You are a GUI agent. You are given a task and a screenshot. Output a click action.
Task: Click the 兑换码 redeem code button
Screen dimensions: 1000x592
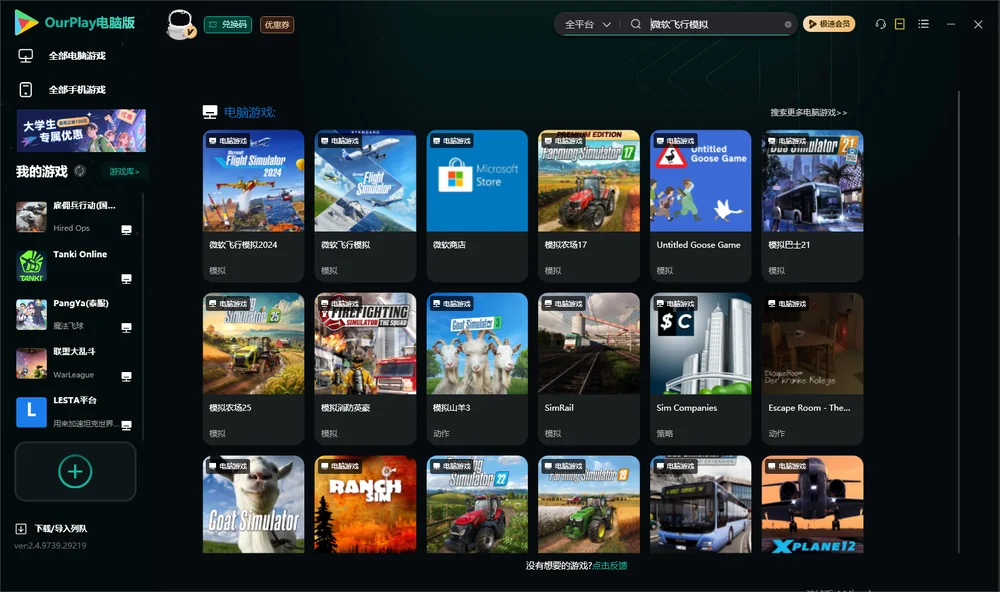pyautogui.click(x=228, y=24)
